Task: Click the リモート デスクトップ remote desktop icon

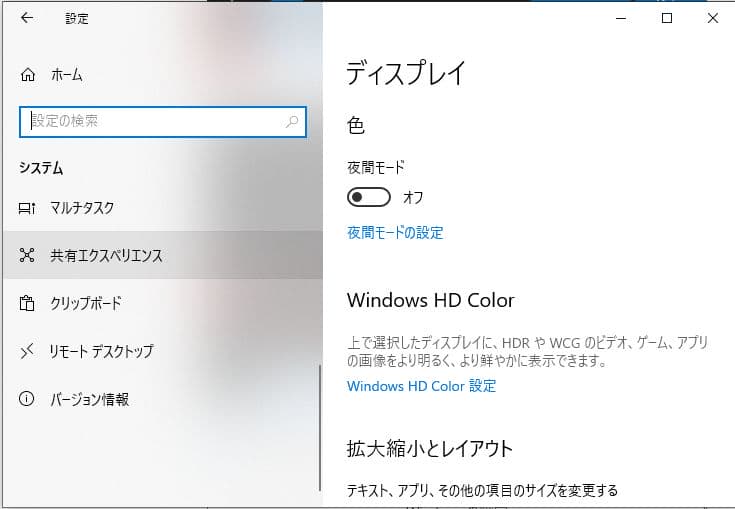Action: point(27,351)
